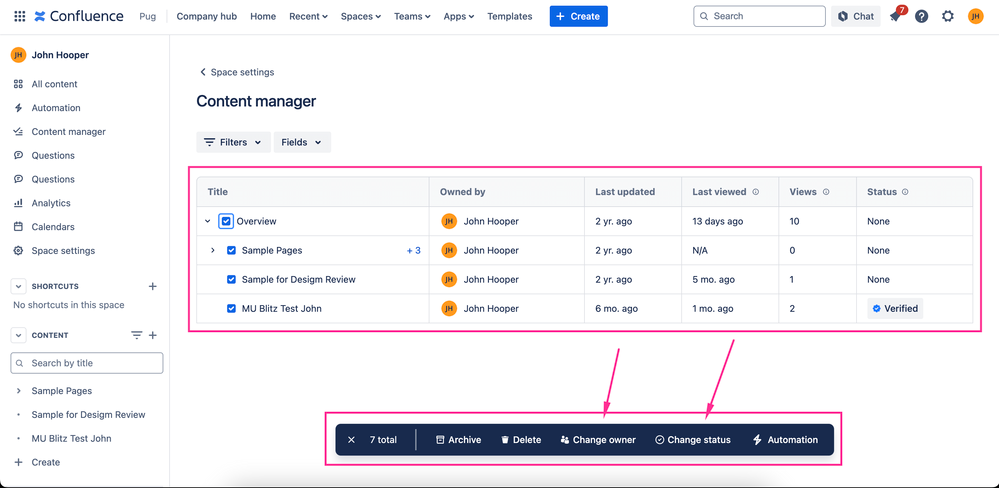Collapse the SHORTCUTS section
Screen dimensions: 999x488
[18, 286]
